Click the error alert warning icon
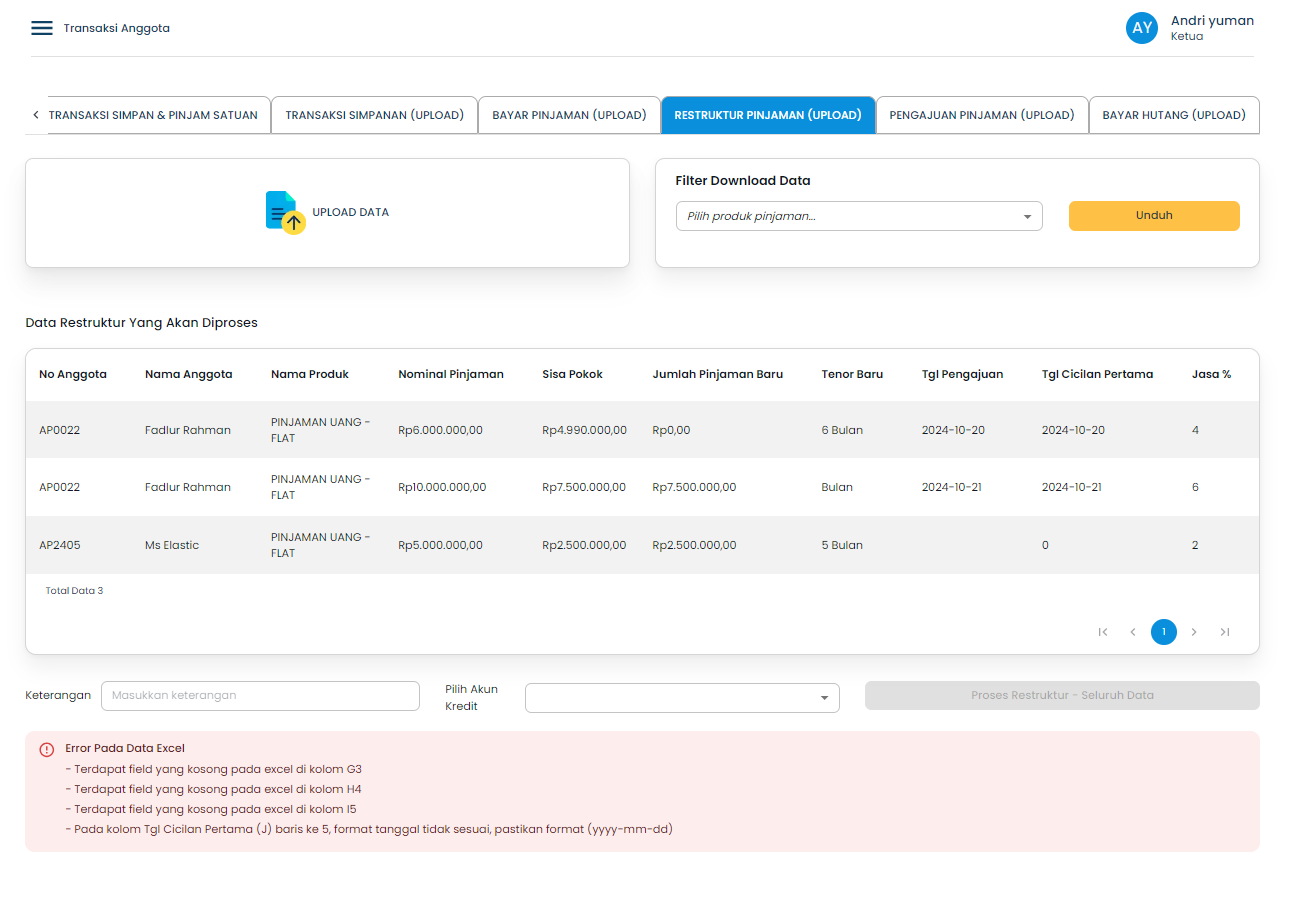Screen dimensions: 1300x901 47,749
